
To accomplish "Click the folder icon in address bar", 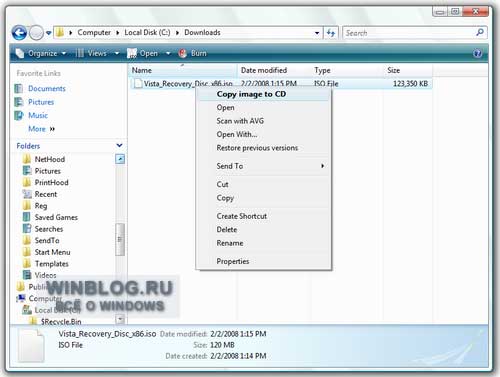I will coord(60,32).
